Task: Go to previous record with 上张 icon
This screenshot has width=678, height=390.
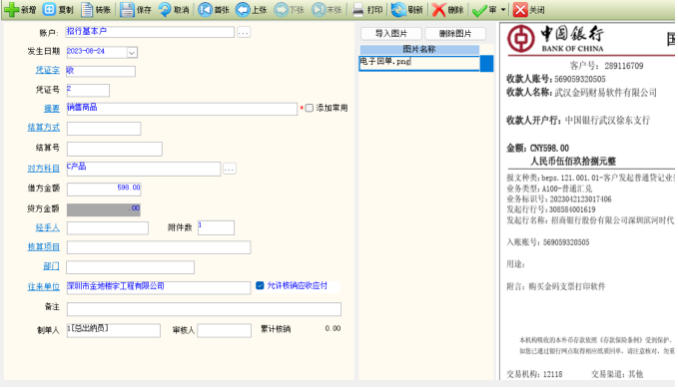Action: click(x=243, y=10)
